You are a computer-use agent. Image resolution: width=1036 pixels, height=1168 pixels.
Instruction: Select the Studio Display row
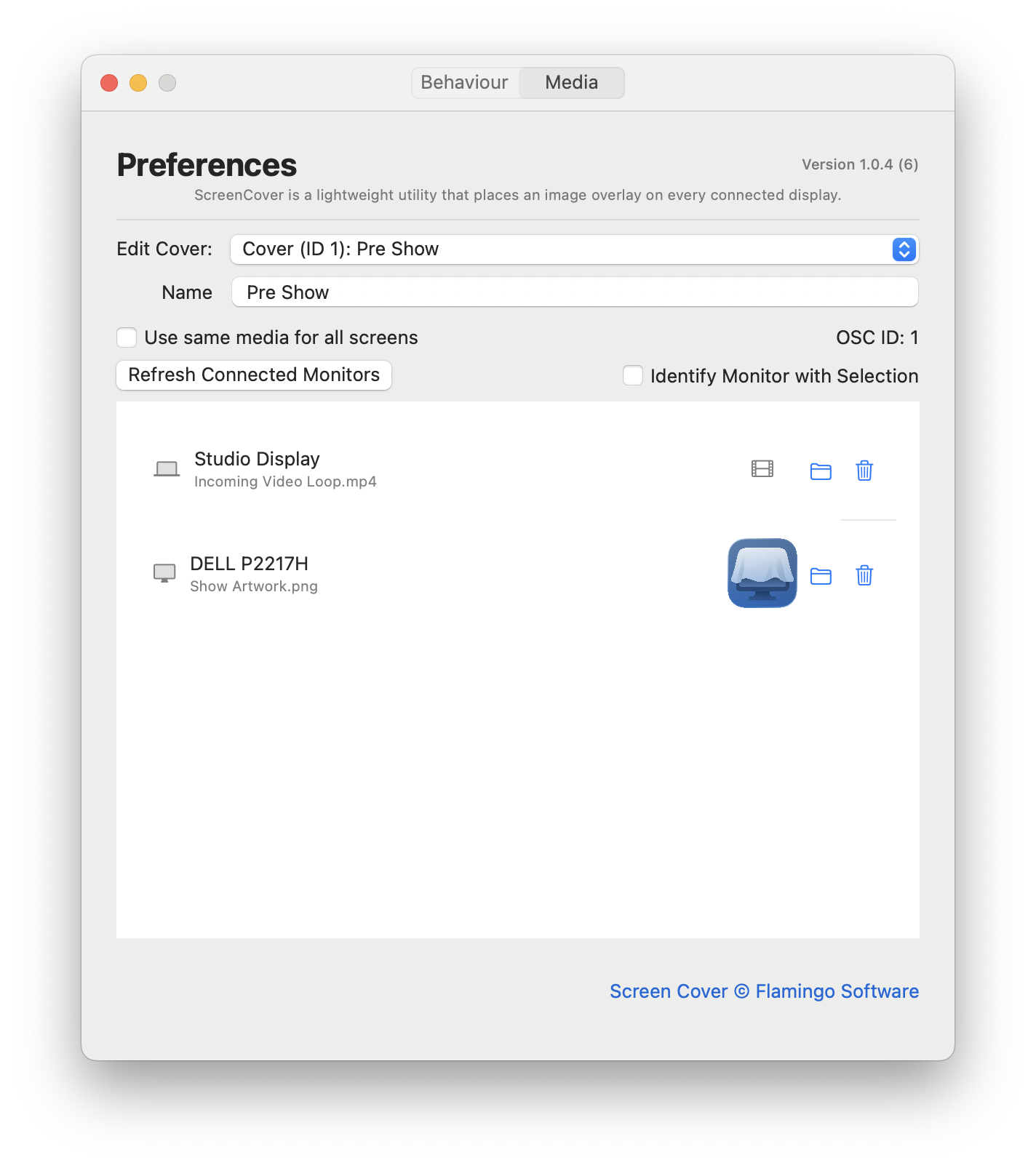coord(518,470)
